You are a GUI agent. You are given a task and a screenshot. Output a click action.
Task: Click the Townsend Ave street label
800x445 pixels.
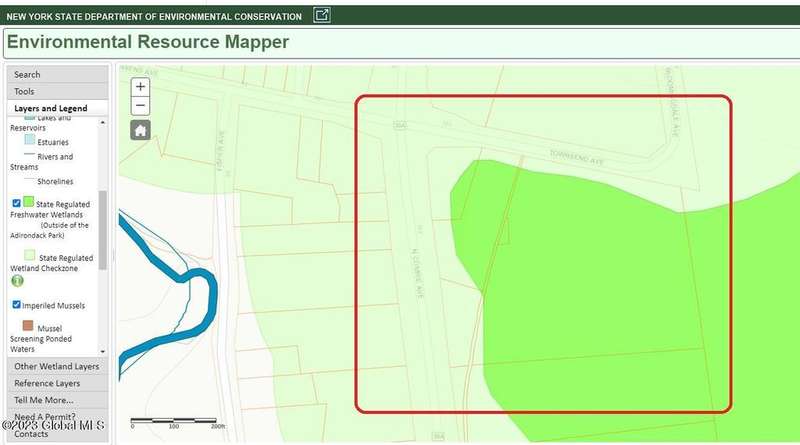577,158
